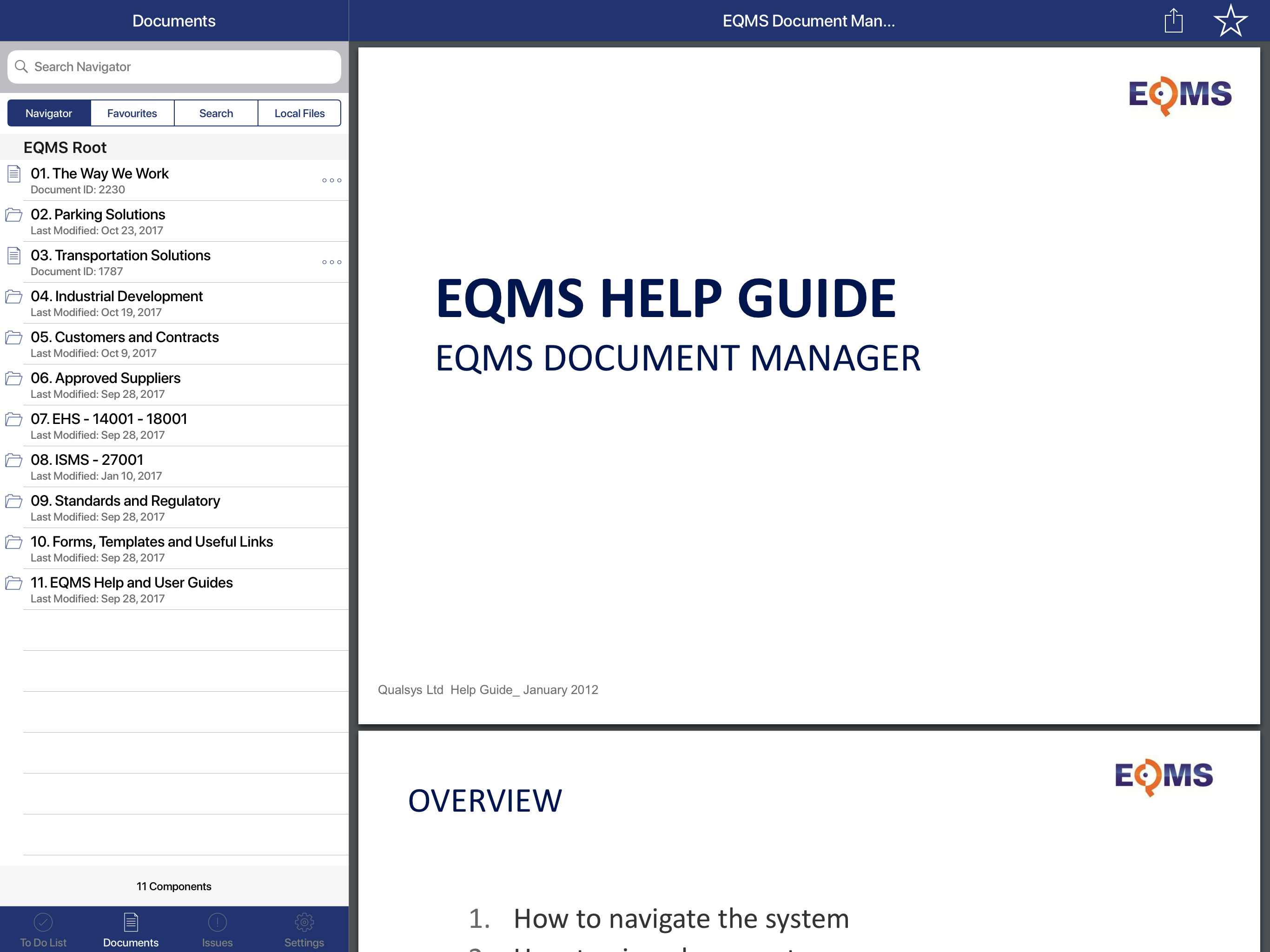Open 09. Standards and Regulatory folder
This screenshot has width=1270, height=952.
tap(174, 508)
